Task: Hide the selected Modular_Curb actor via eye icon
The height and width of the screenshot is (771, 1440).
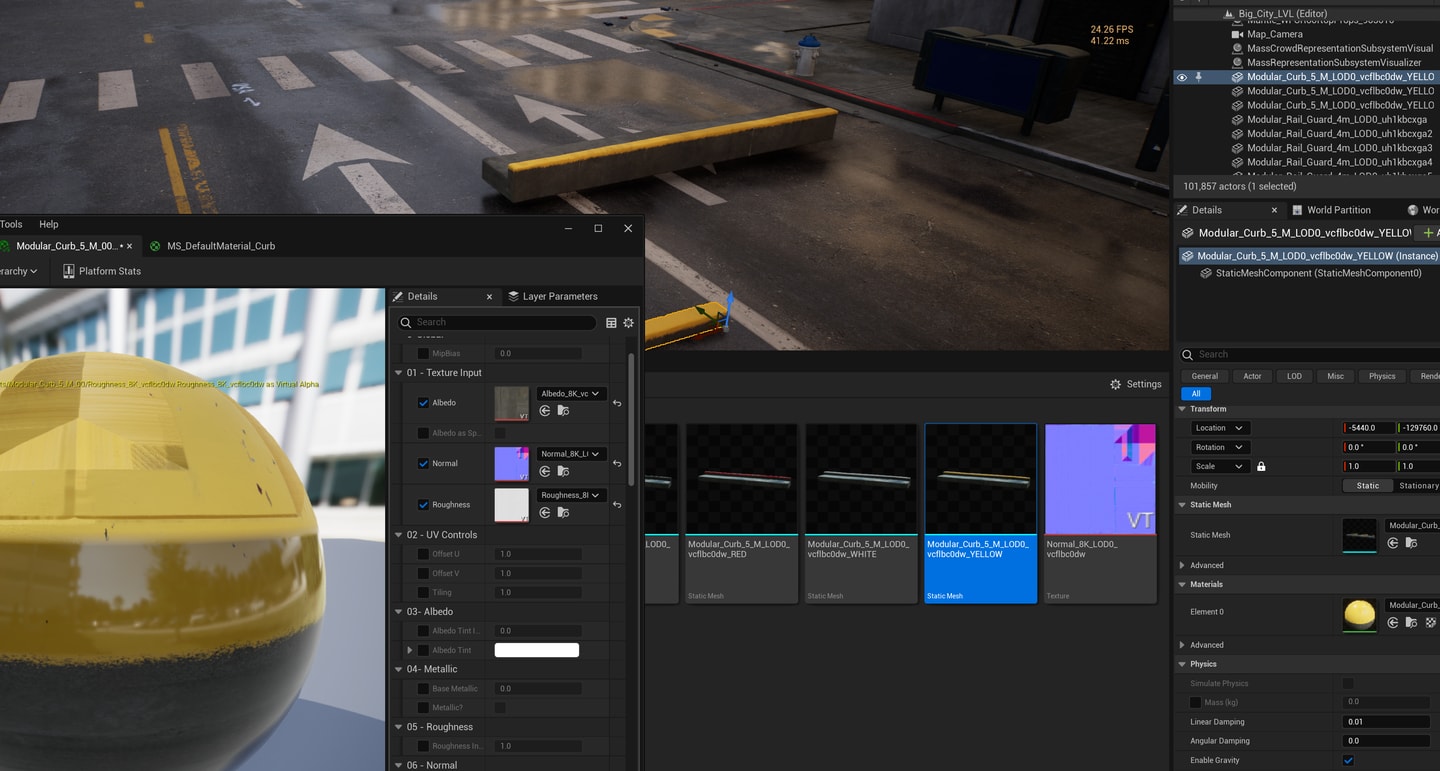Action: (x=1181, y=77)
